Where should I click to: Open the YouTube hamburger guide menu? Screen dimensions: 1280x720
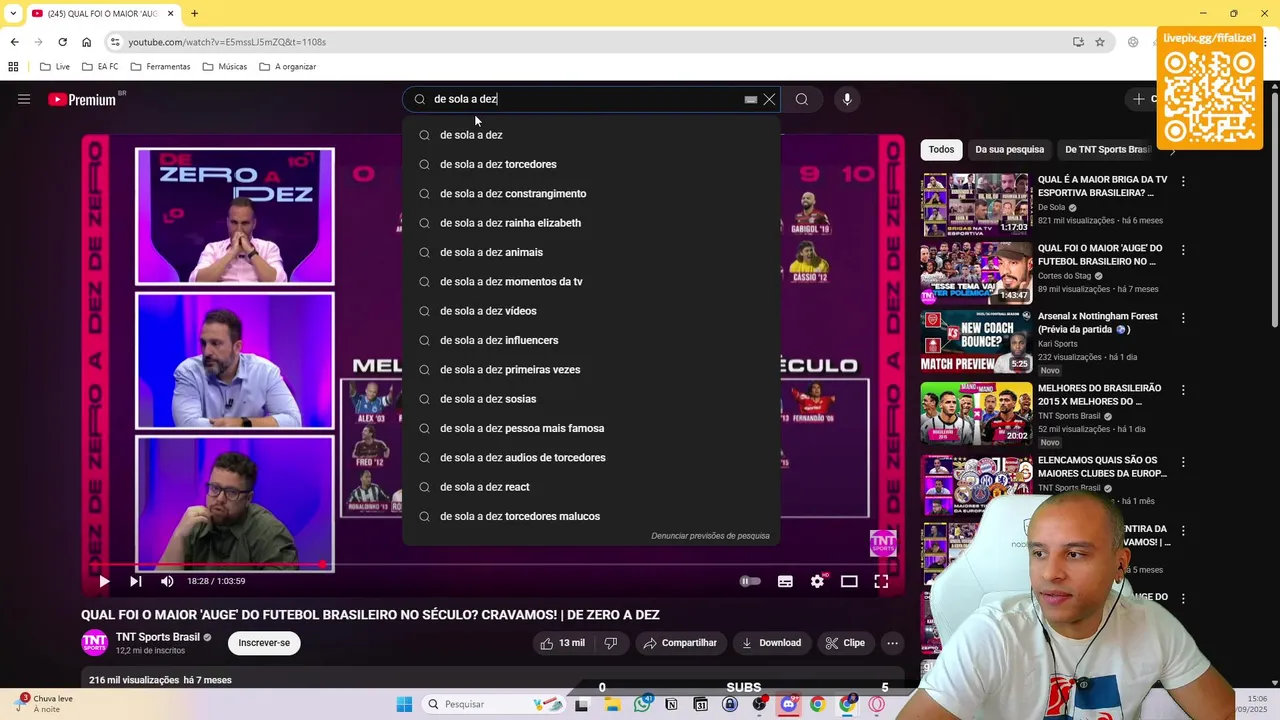[24, 99]
